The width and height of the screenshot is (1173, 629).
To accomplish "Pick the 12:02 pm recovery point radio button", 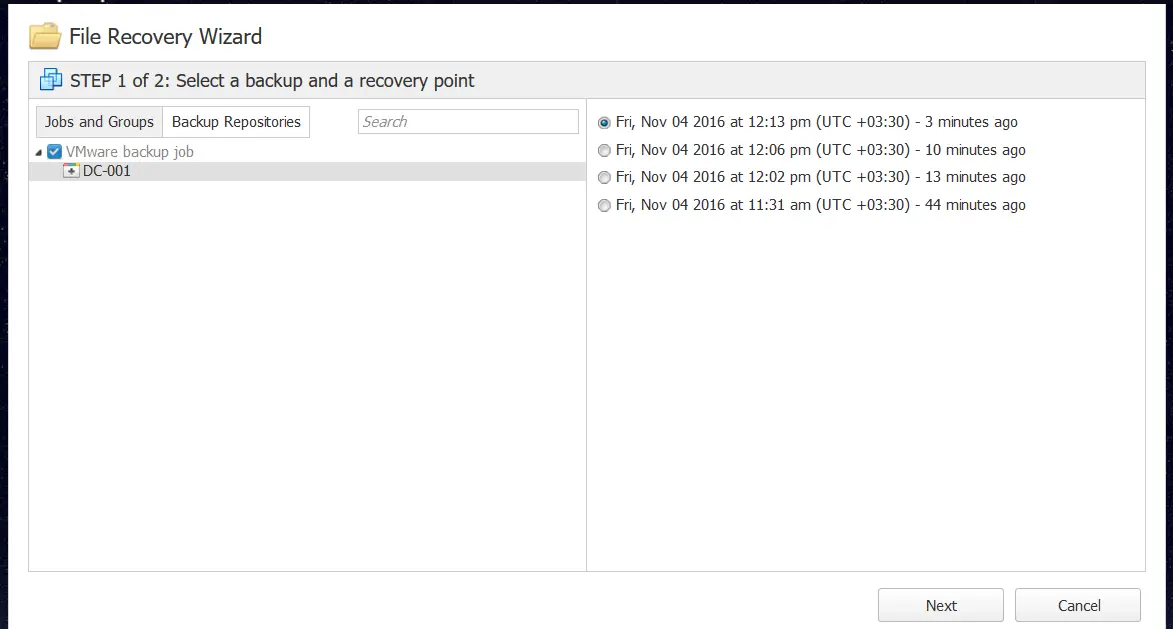I will pyautogui.click(x=604, y=177).
